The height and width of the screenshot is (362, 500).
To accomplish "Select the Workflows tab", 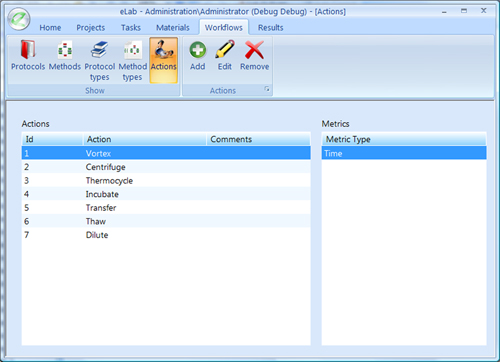I will click(224, 27).
